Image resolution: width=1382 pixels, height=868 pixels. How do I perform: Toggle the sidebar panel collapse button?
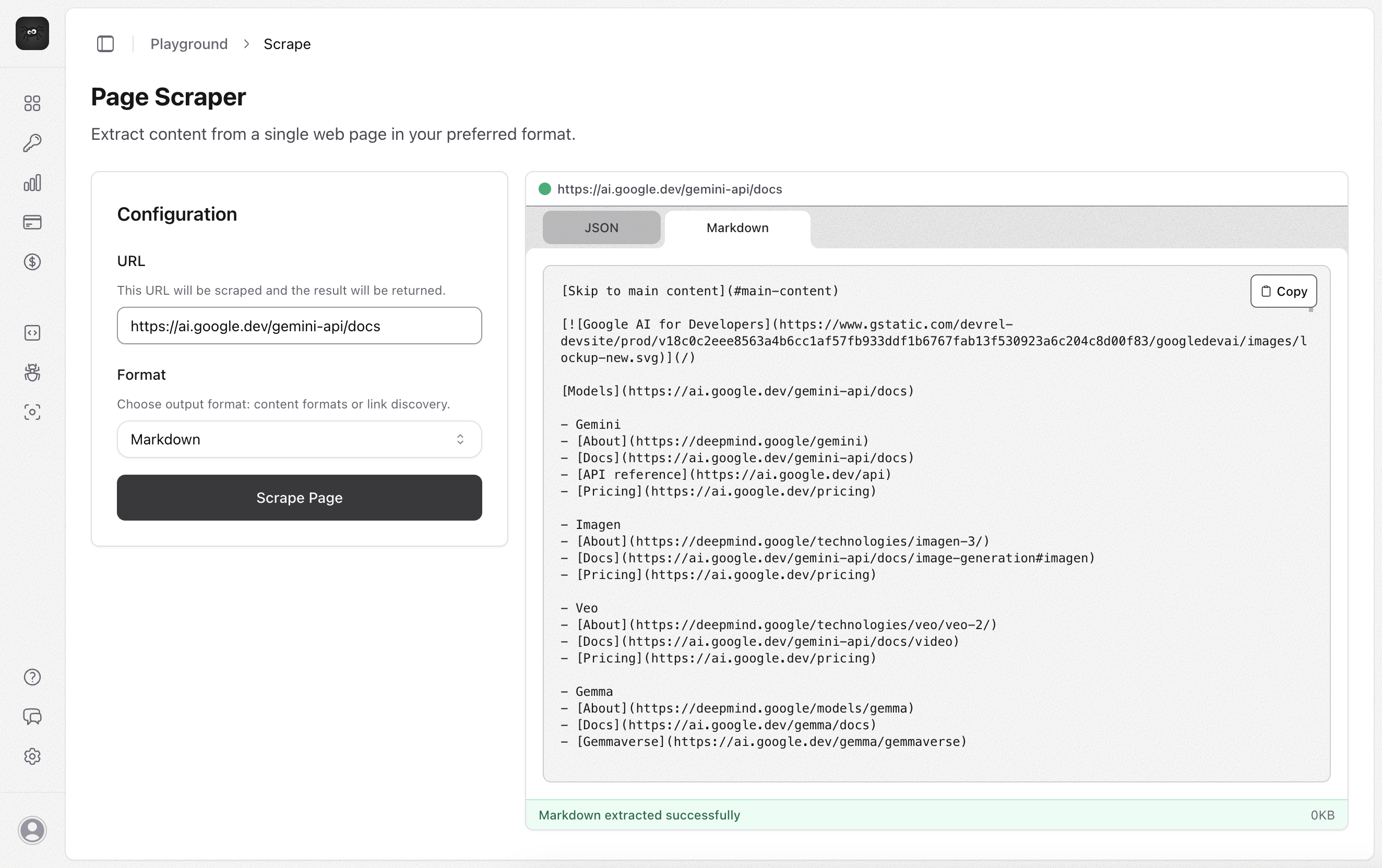105,44
